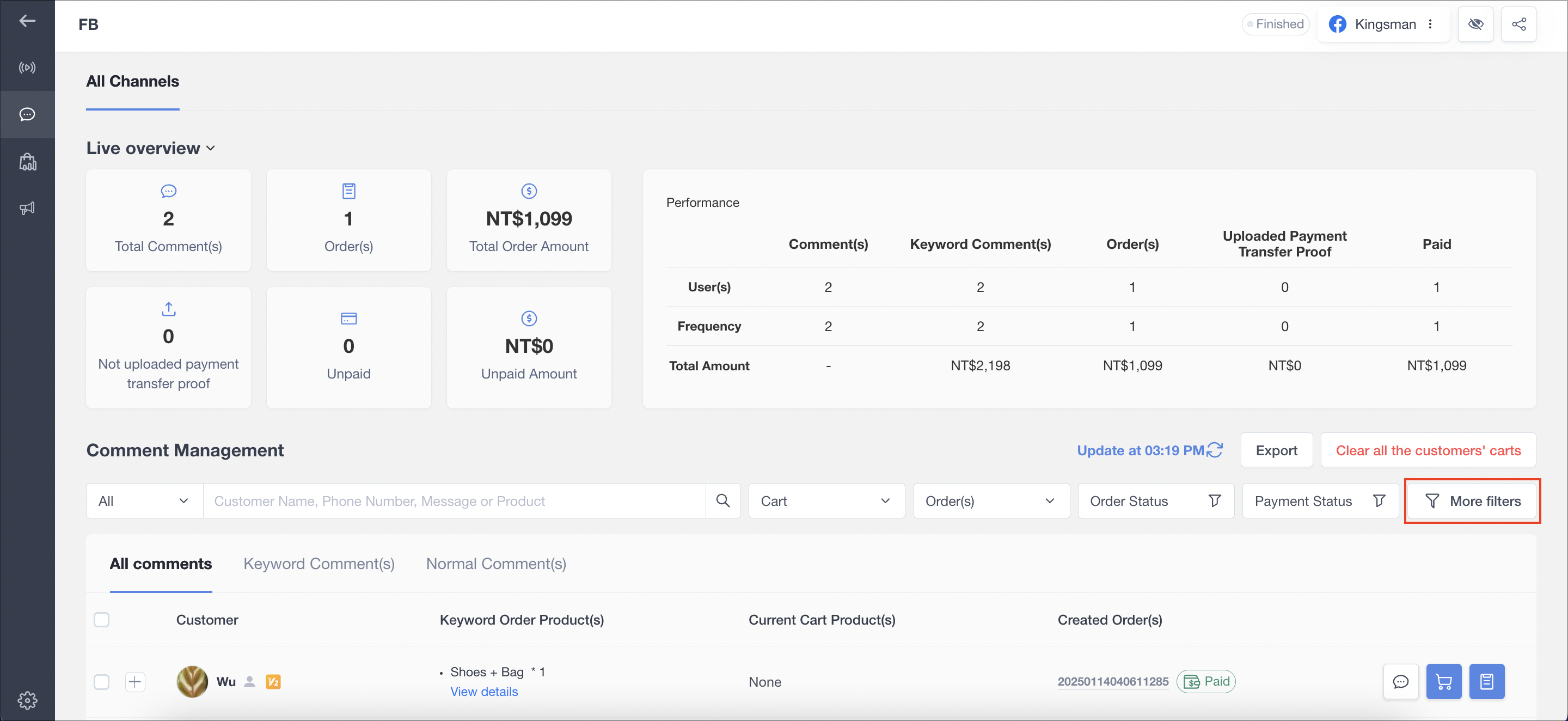Click the Paid status badge on Wu's order
This screenshot has width=1568, height=721.
coord(1206,681)
